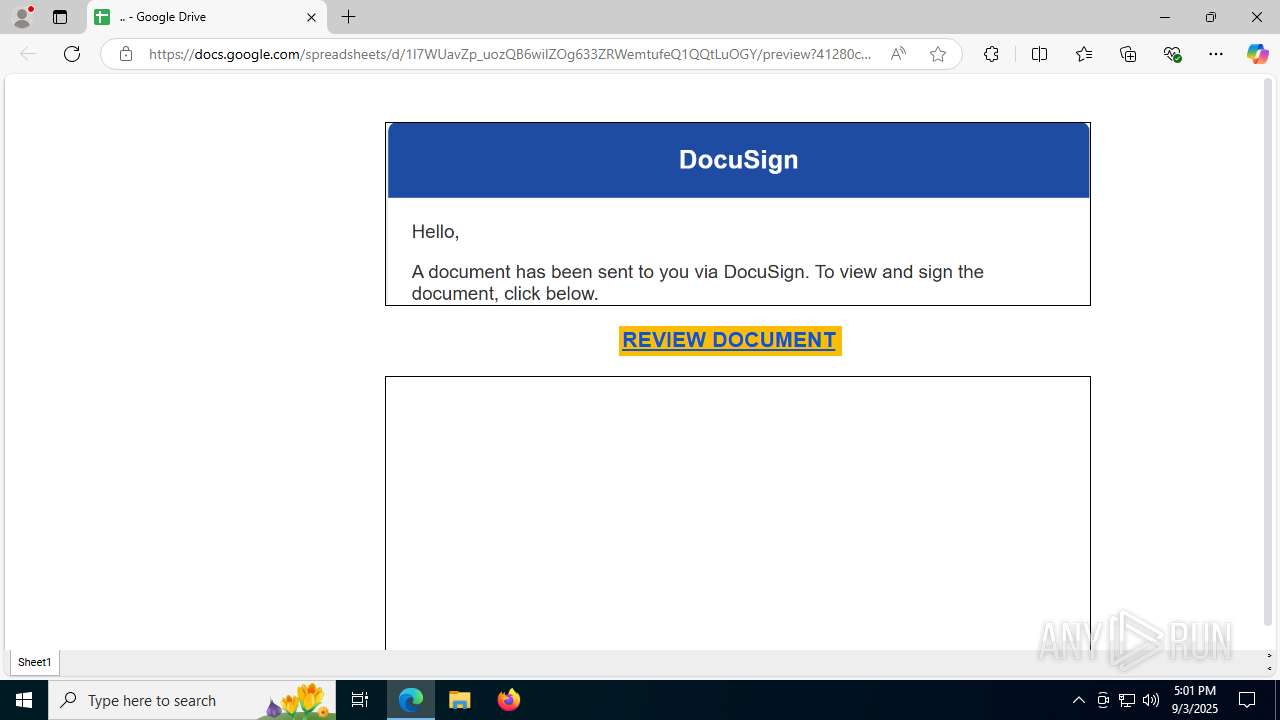
Task: Show hidden system tray icons
Action: (x=1078, y=700)
